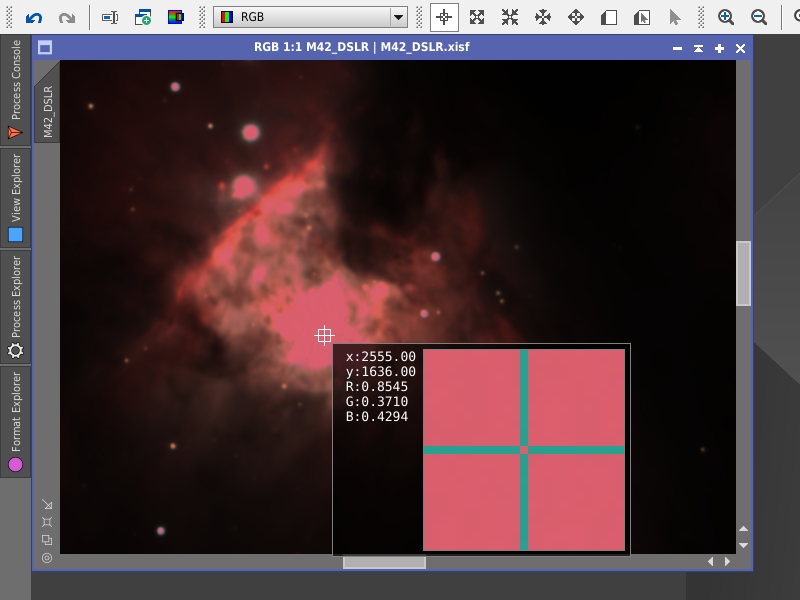Shade the M42_DSLR image window
This screenshot has width=800, height=600.
[x=698, y=48]
